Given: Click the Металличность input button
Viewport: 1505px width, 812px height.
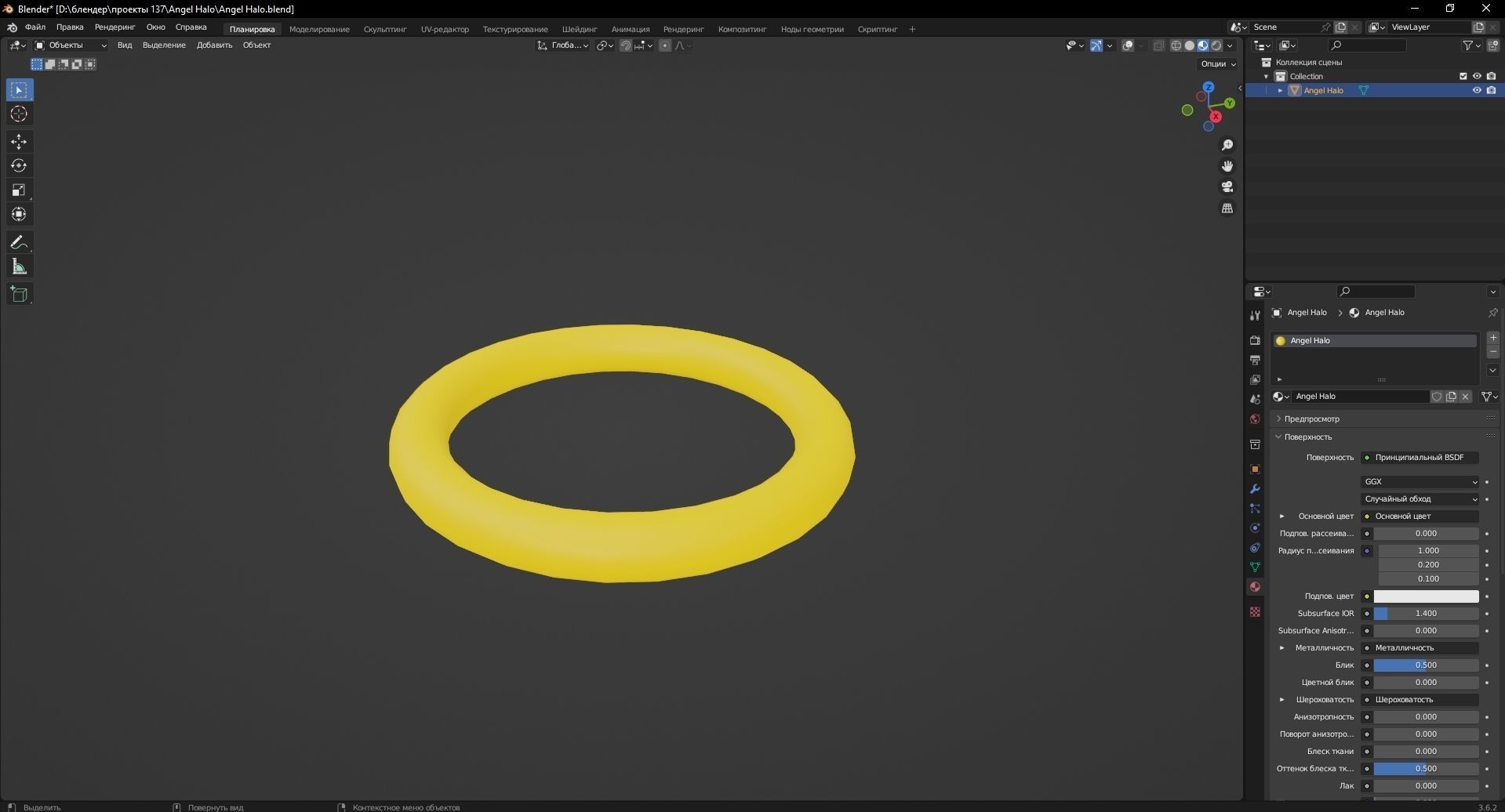Looking at the screenshot, I should tap(1420, 648).
